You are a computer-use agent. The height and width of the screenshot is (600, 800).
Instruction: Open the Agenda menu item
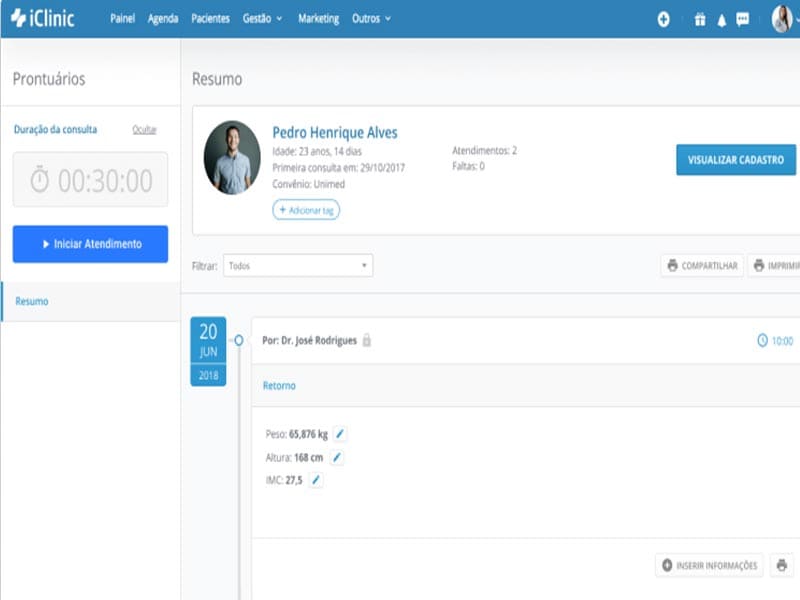tap(163, 19)
